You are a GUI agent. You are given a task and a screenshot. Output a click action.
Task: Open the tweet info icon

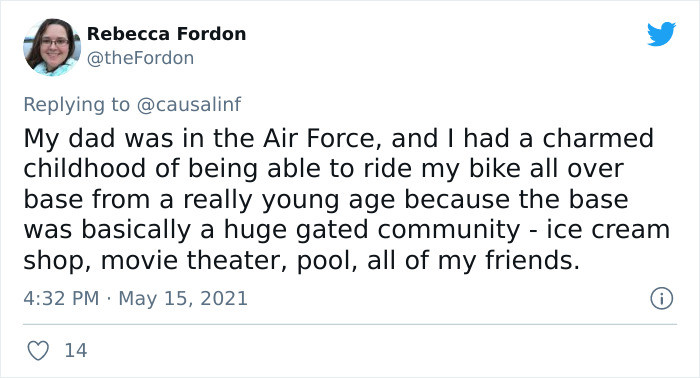pos(661,299)
